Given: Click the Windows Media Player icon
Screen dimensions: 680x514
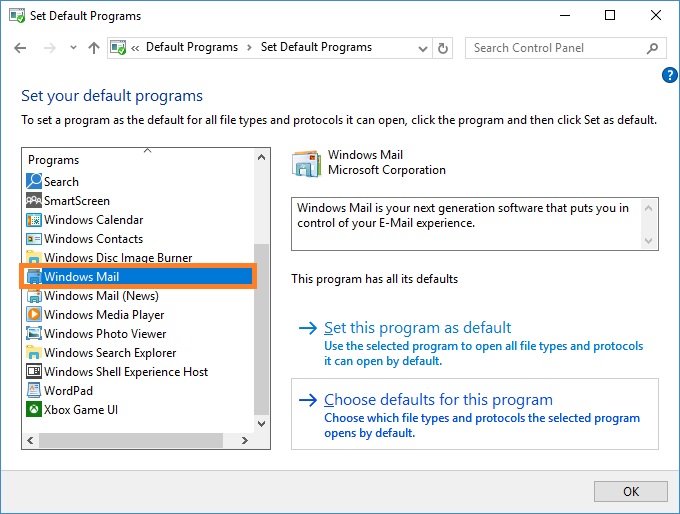Looking at the screenshot, I should [x=34, y=314].
